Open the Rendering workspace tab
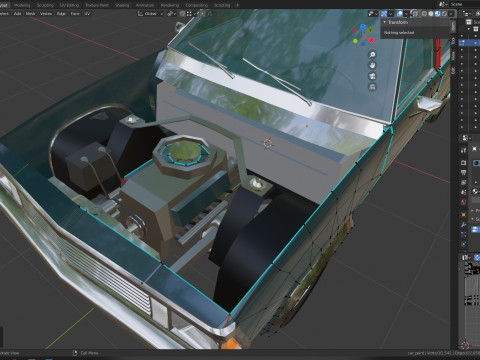Screen dimensions: 480x360 point(170,5)
